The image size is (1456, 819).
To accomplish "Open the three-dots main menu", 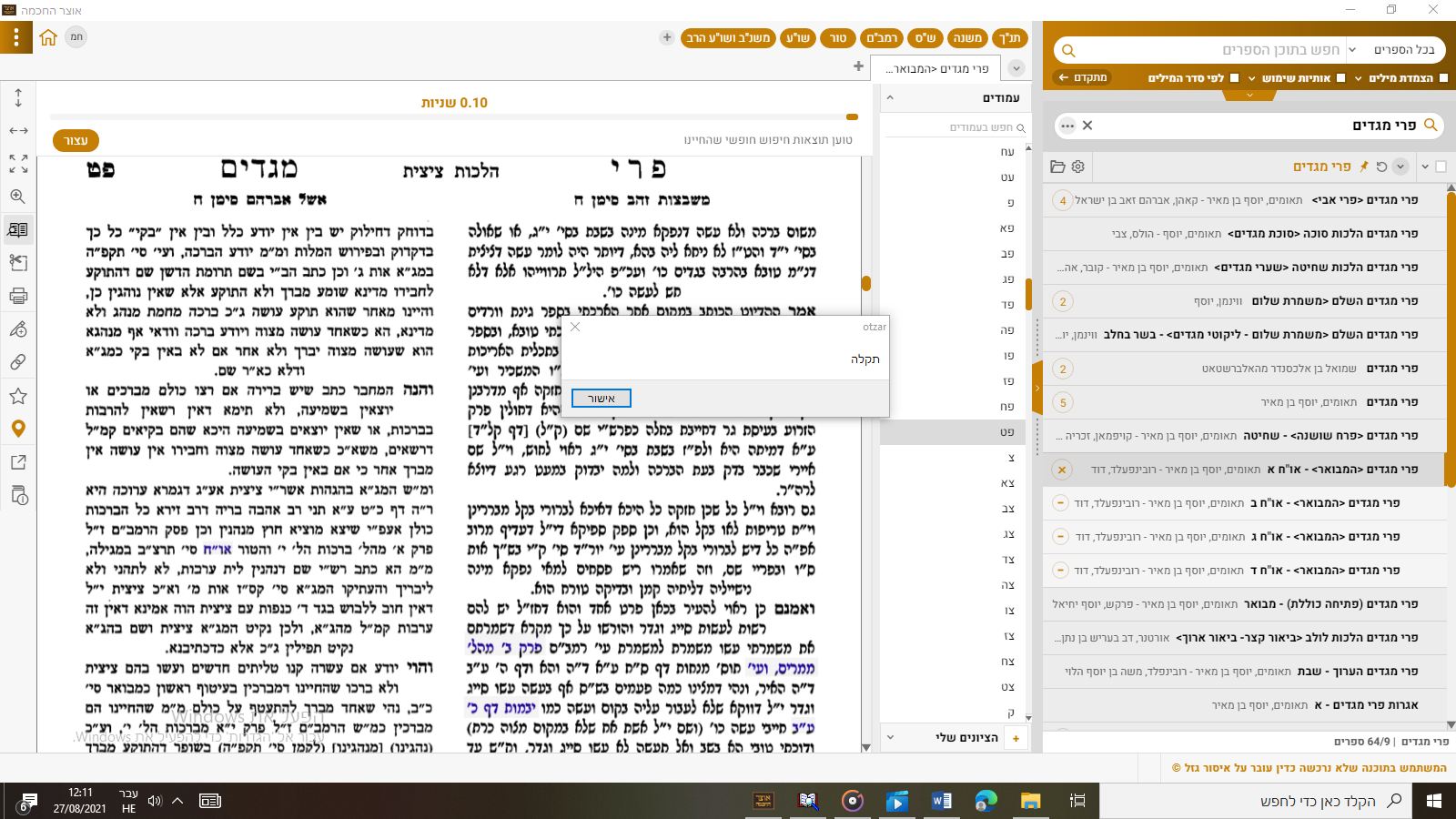I will tap(15, 37).
